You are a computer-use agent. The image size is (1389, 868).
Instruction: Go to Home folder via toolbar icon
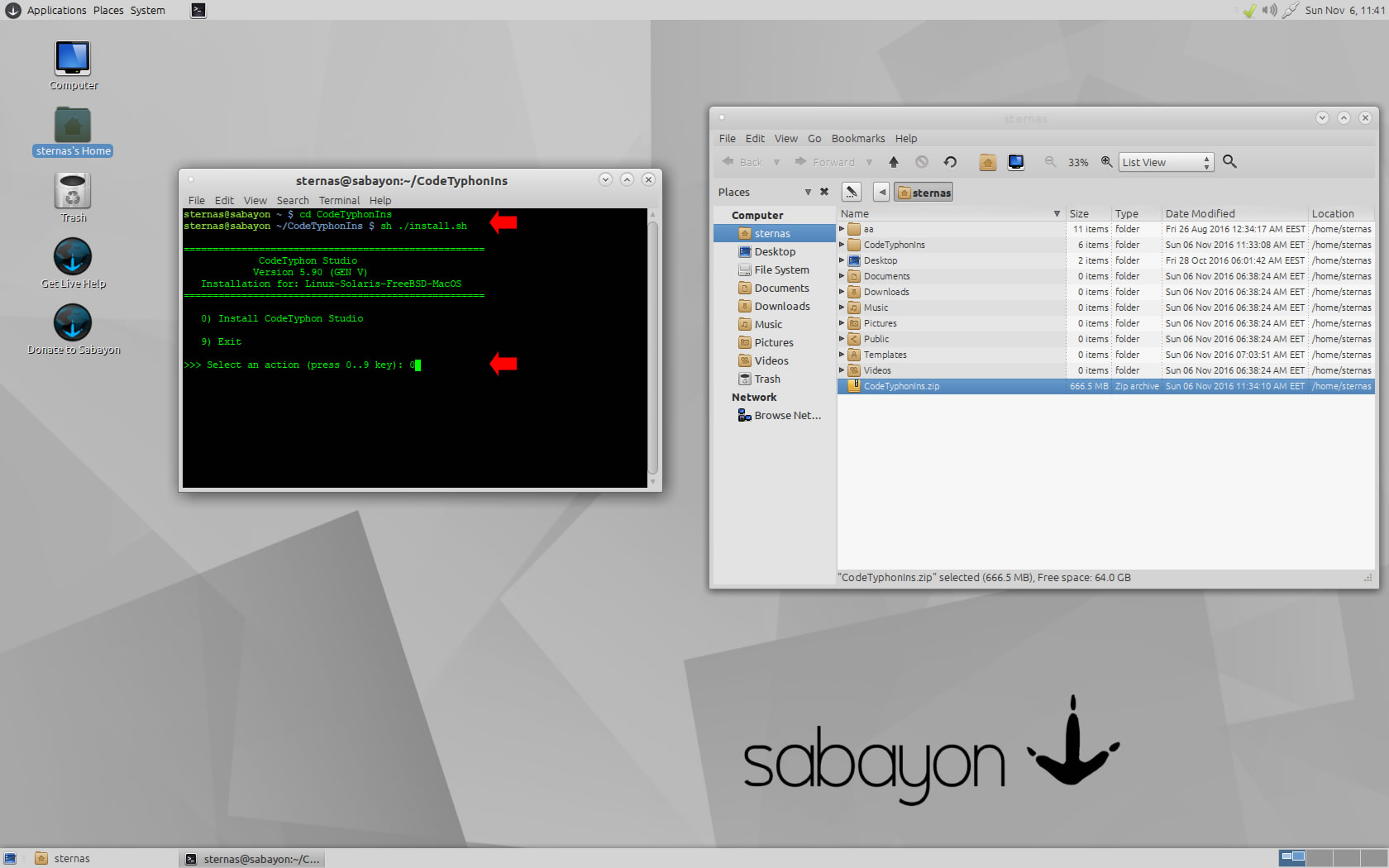987,162
